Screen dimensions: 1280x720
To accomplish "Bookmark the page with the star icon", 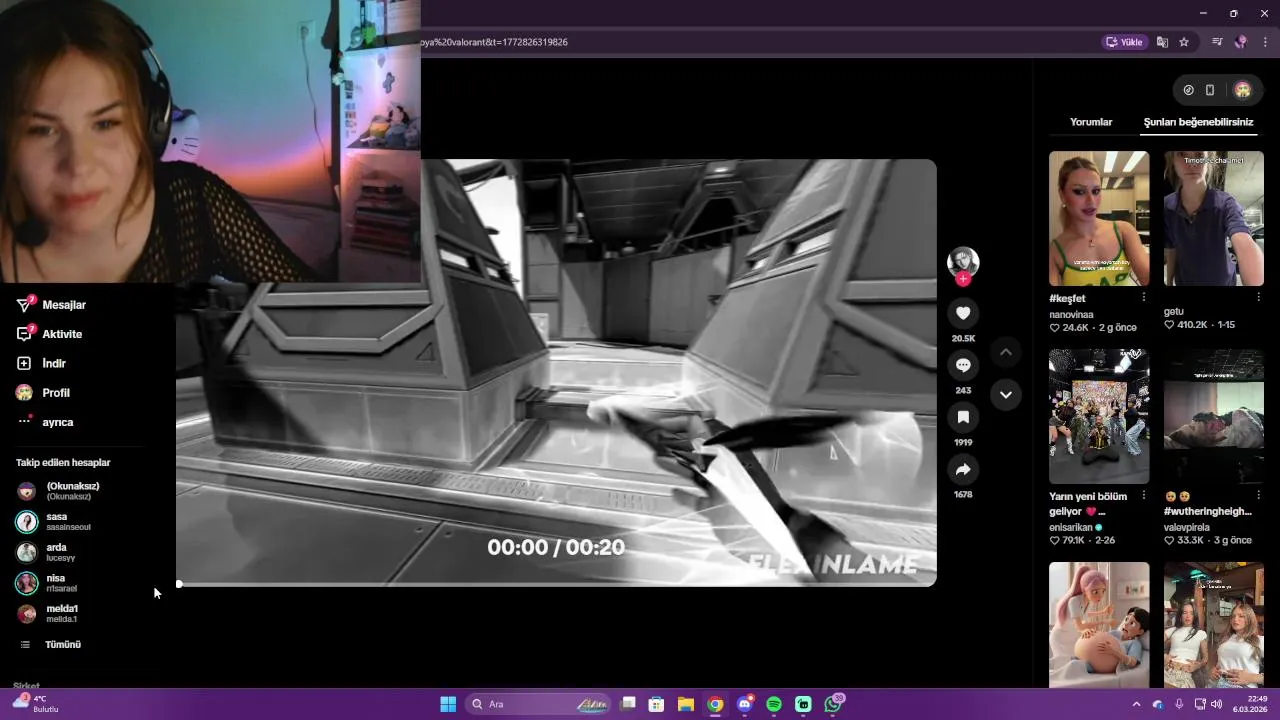I will click(1184, 42).
